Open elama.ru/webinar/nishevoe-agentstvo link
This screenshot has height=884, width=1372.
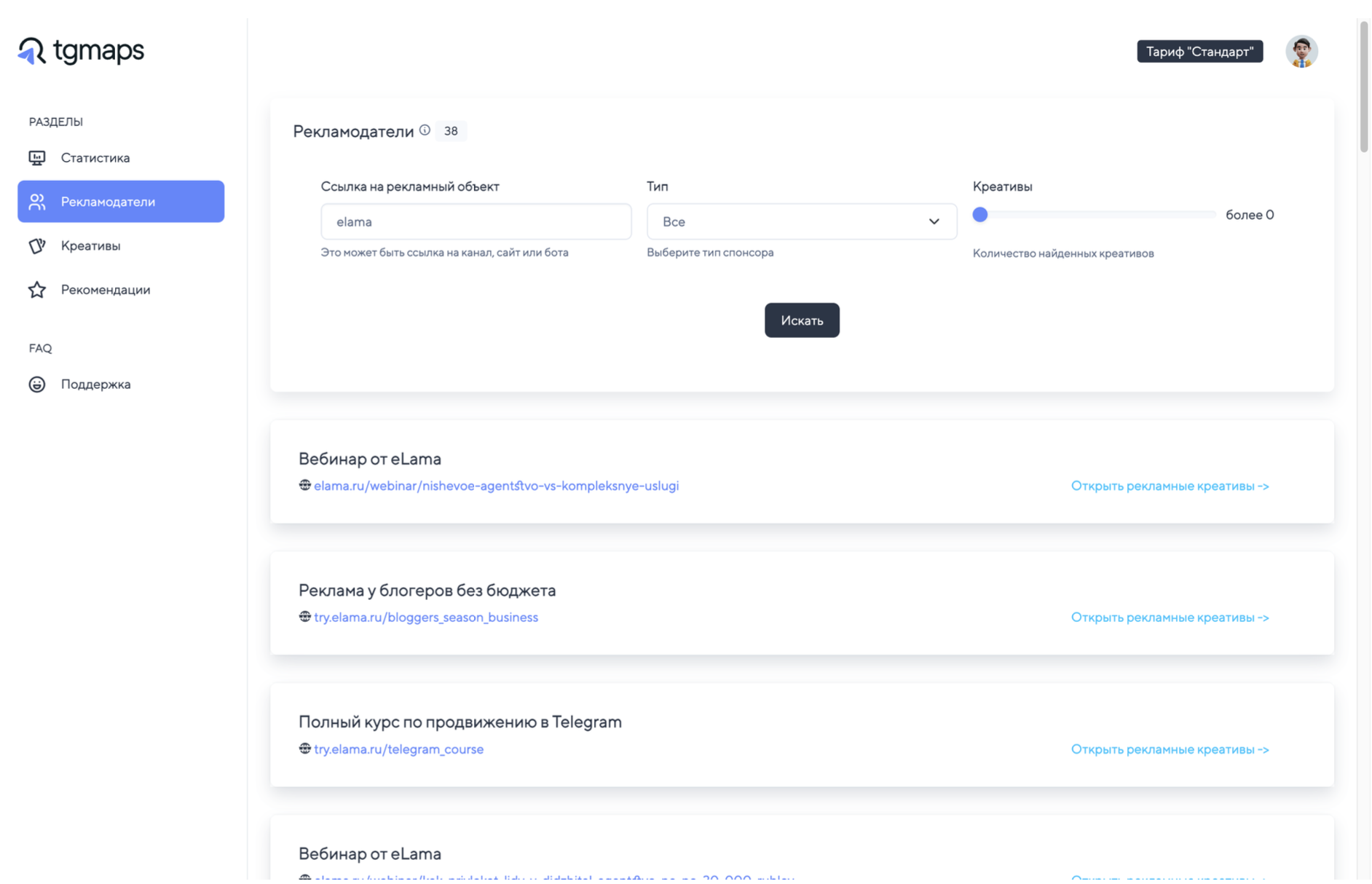[496, 486]
